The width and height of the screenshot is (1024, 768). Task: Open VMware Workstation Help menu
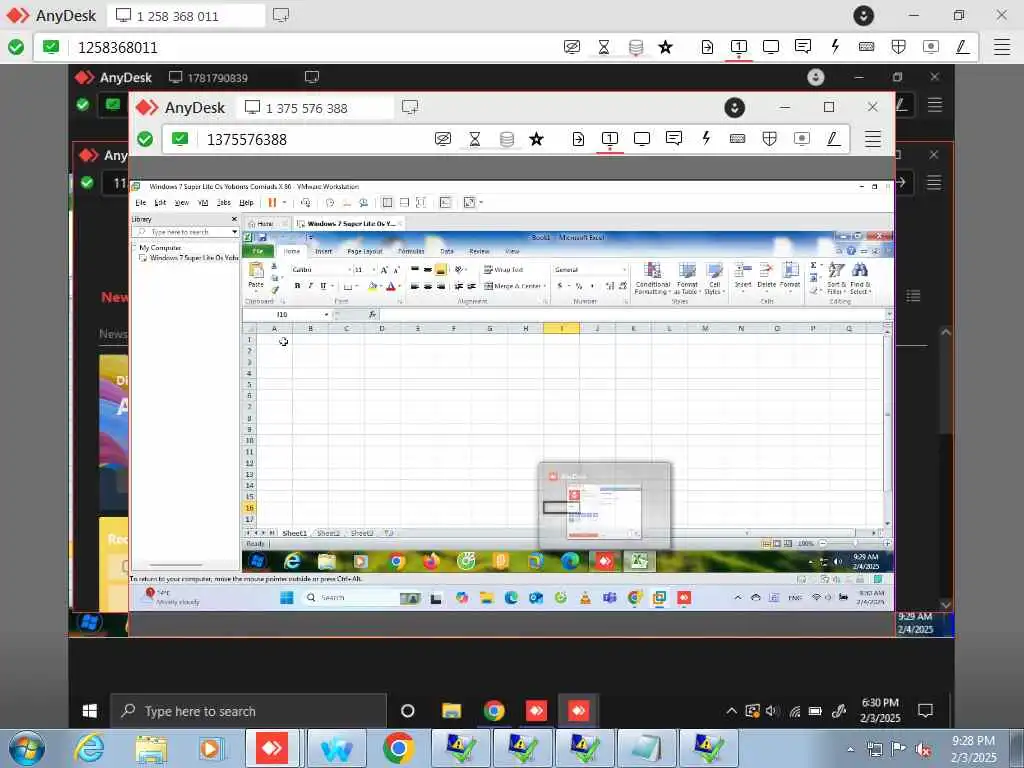point(246,202)
